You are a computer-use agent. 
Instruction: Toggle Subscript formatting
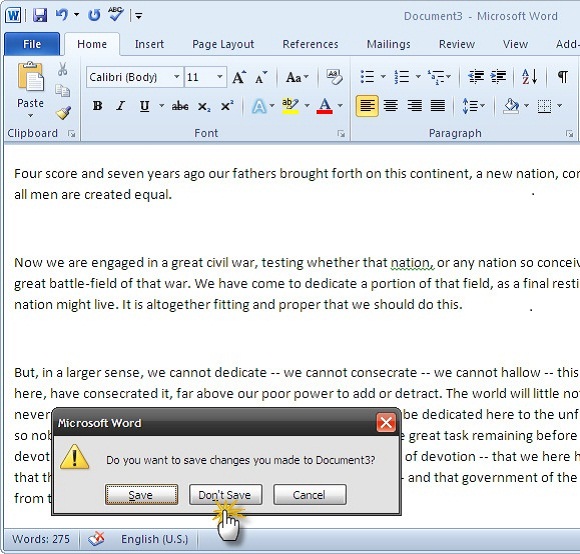pyautogui.click(x=204, y=107)
